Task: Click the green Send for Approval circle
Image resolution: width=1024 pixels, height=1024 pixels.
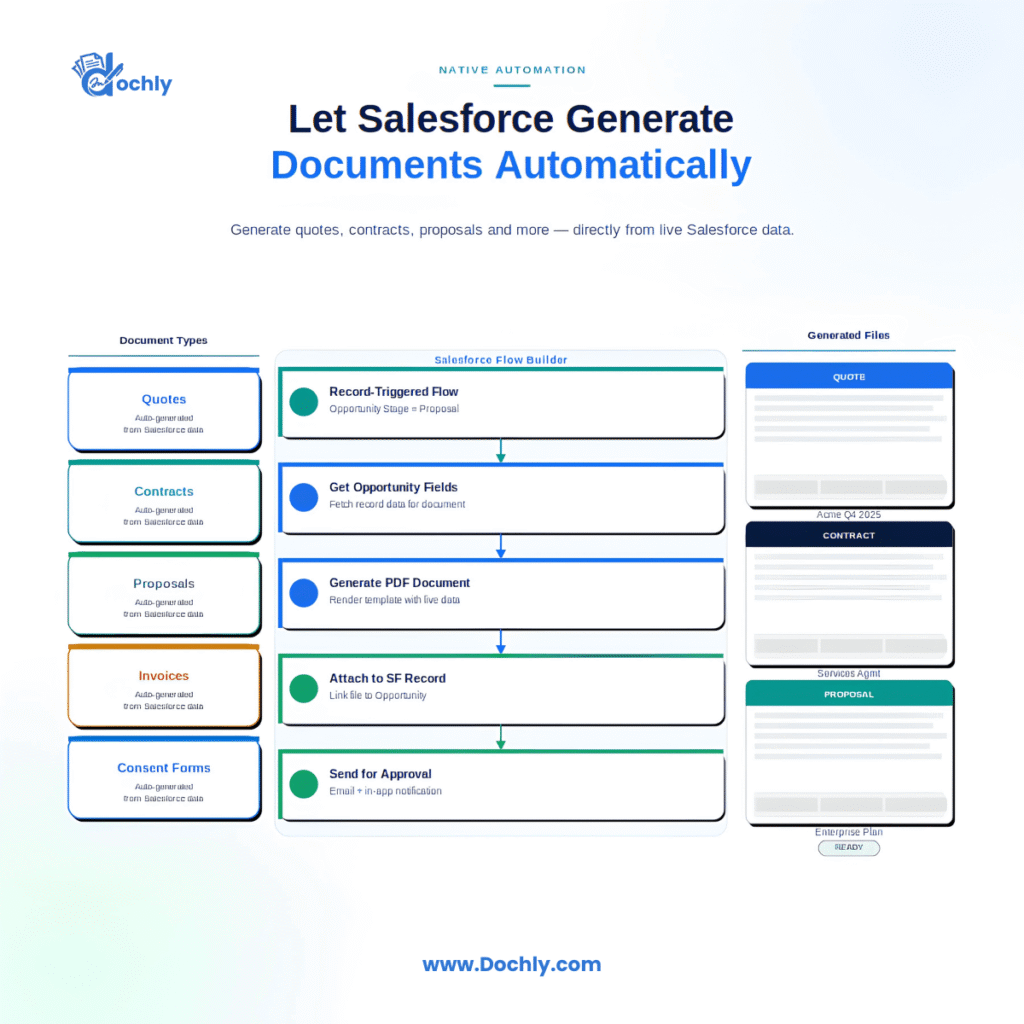Action: [304, 784]
